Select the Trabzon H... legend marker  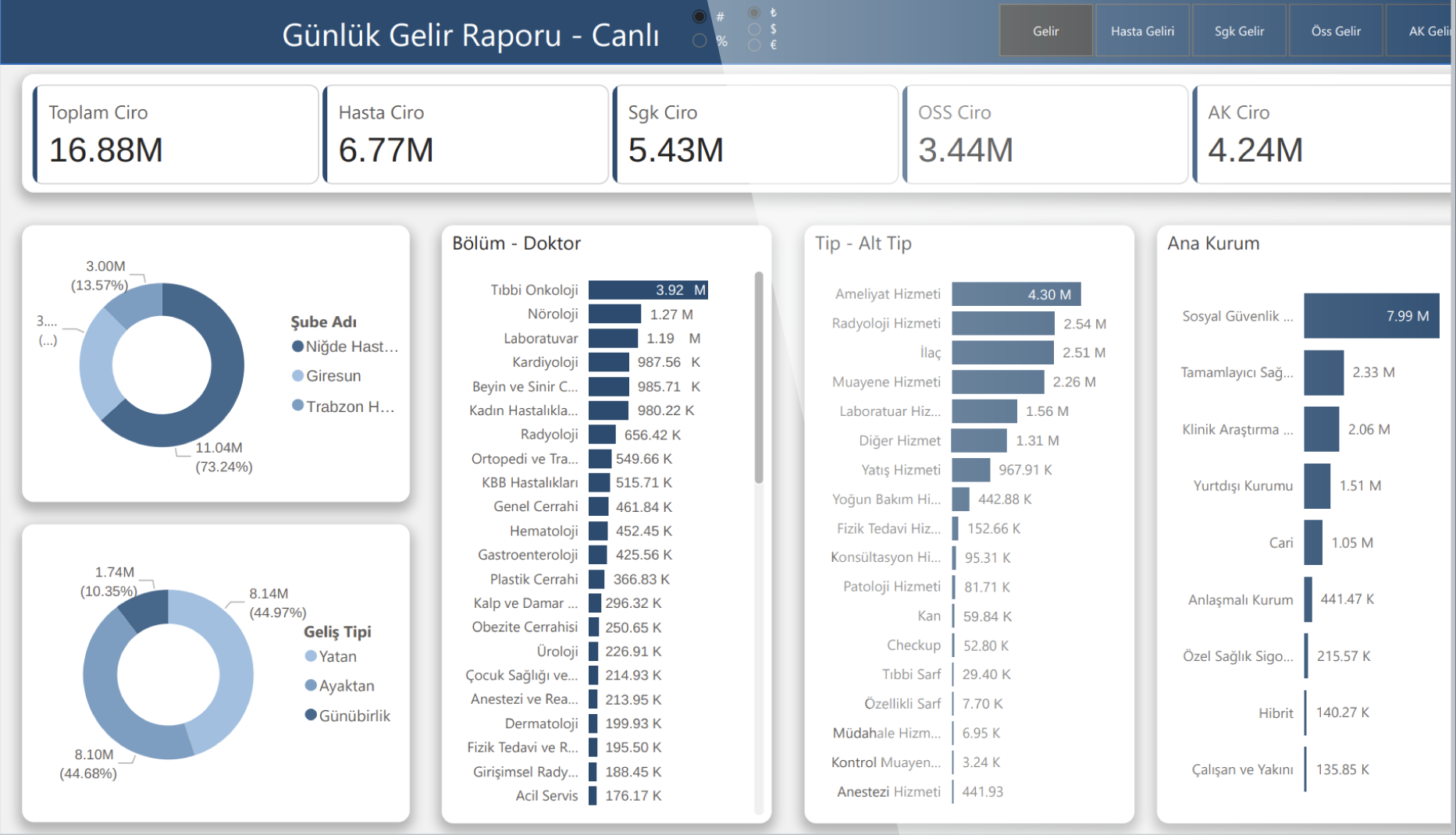pos(297,406)
